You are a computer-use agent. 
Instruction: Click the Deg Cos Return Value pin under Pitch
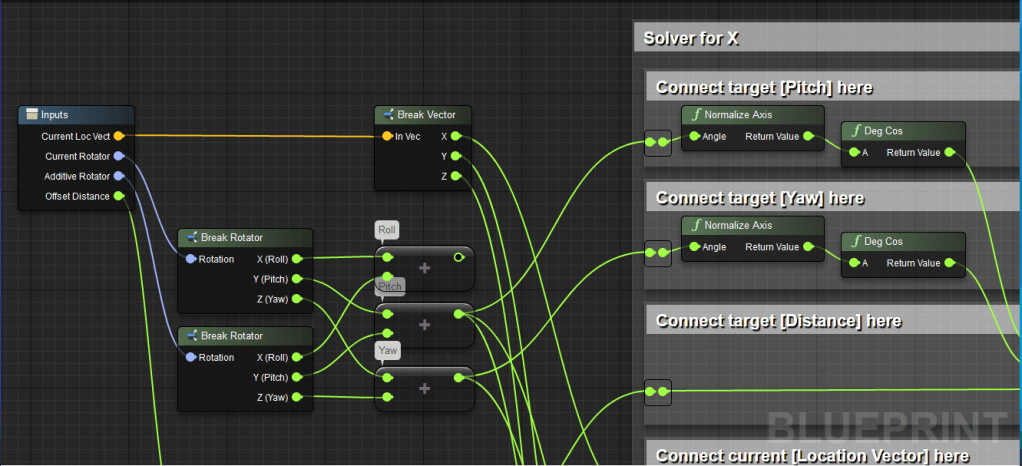click(950, 153)
